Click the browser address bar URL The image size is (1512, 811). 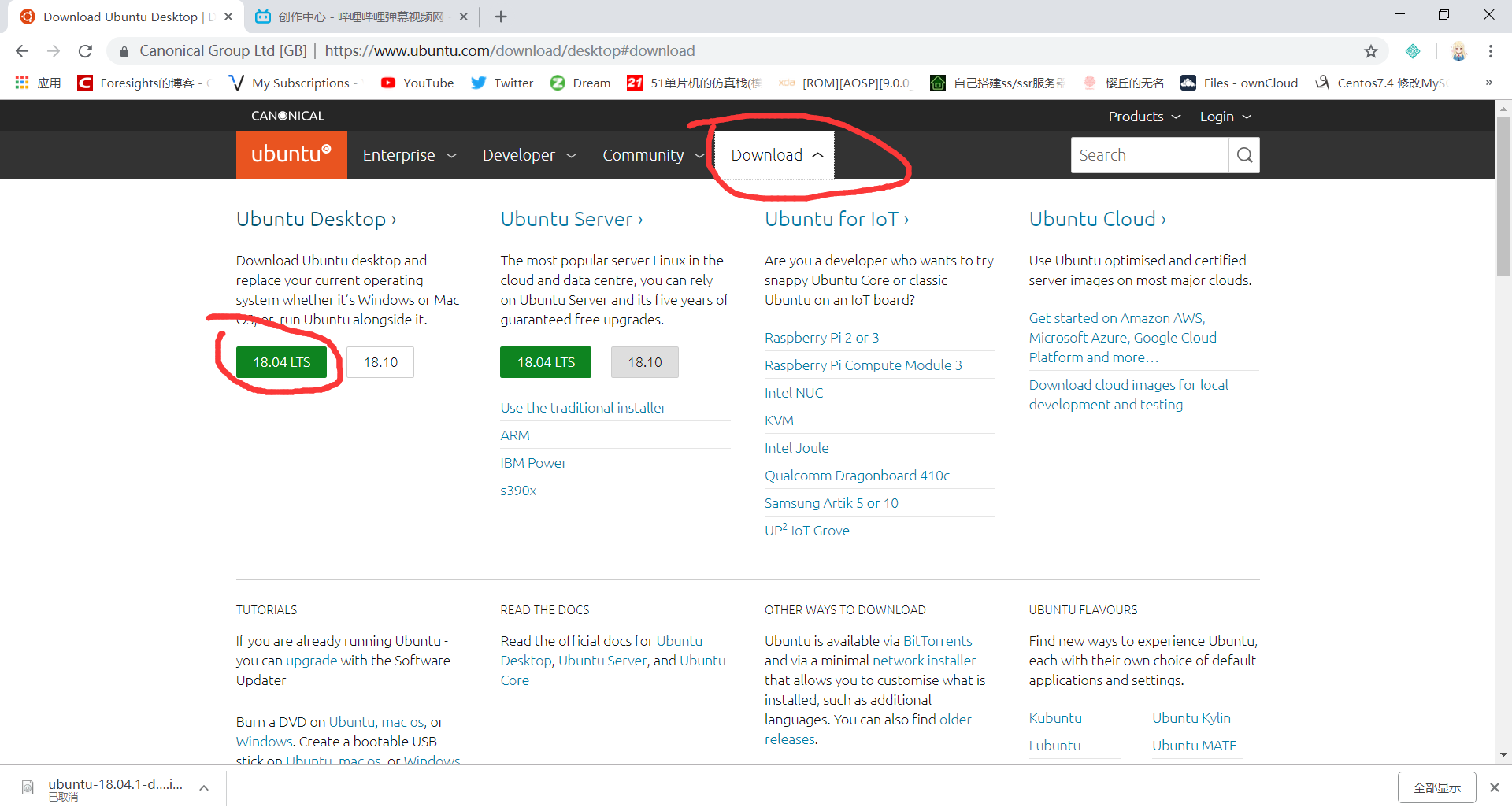tap(510, 51)
